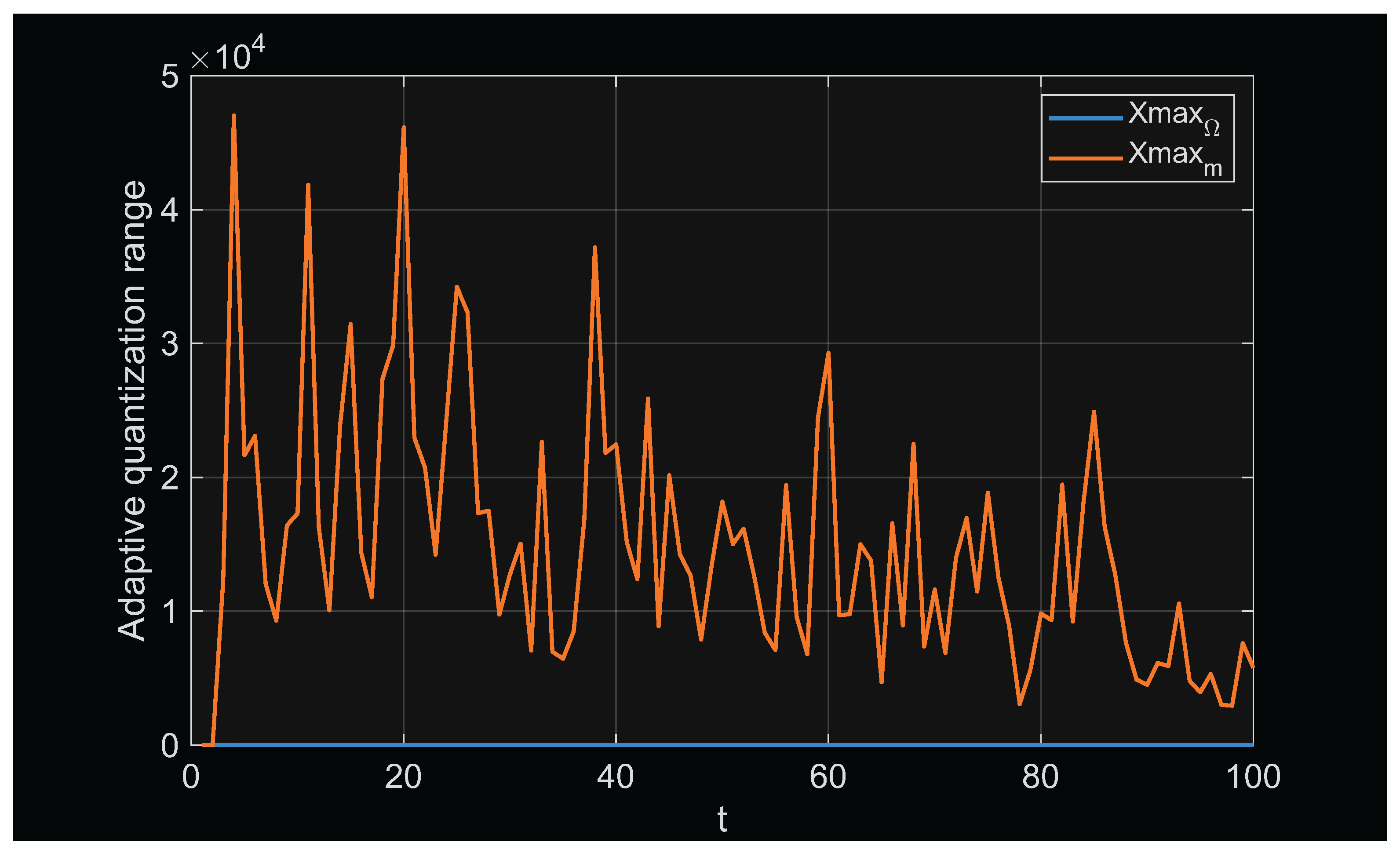The width and height of the screenshot is (1400, 853).
Task: Click the x-axis label 't'
Action: tap(722, 820)
